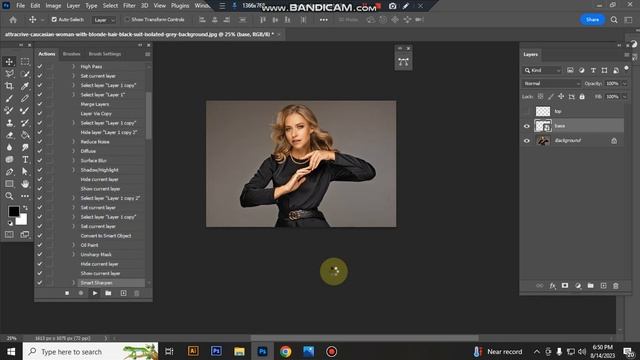The height and width of the screenshot is (360, 640).
Task: Select the Merge Layers action step
Action: (95, 104)
